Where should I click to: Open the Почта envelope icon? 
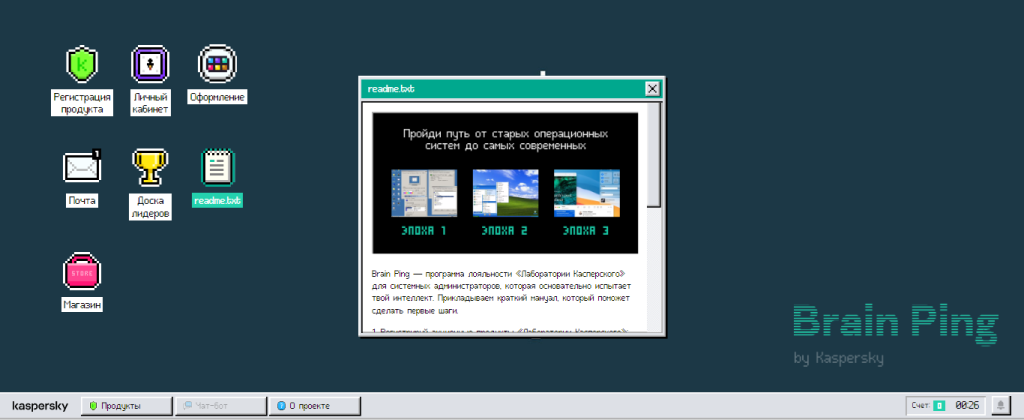(x=82, y=166)
